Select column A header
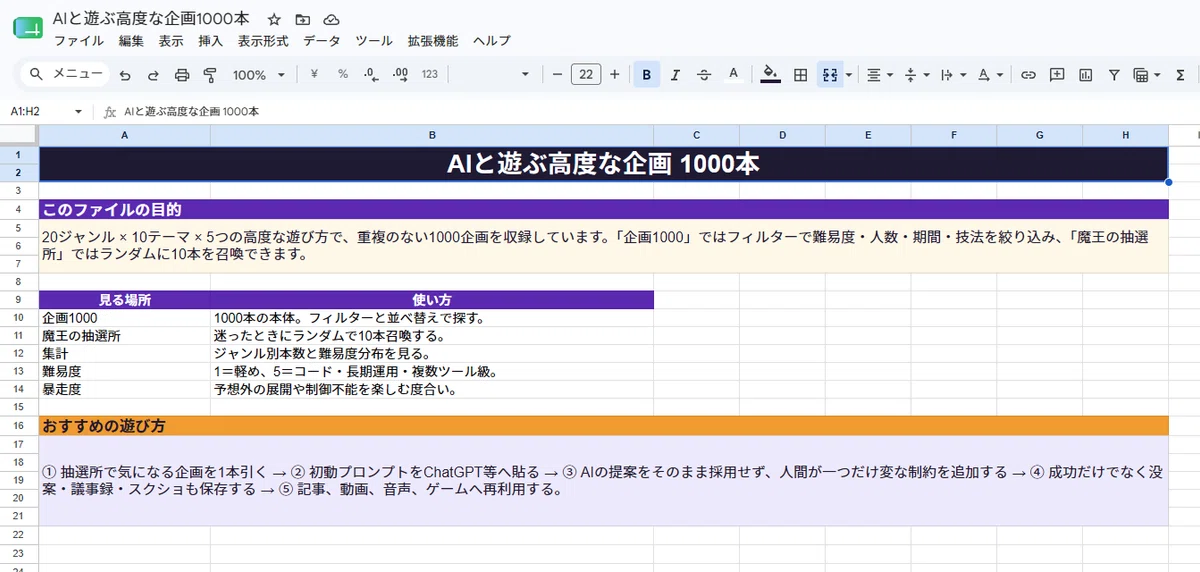1200x572 pixels. click(124, 135)
